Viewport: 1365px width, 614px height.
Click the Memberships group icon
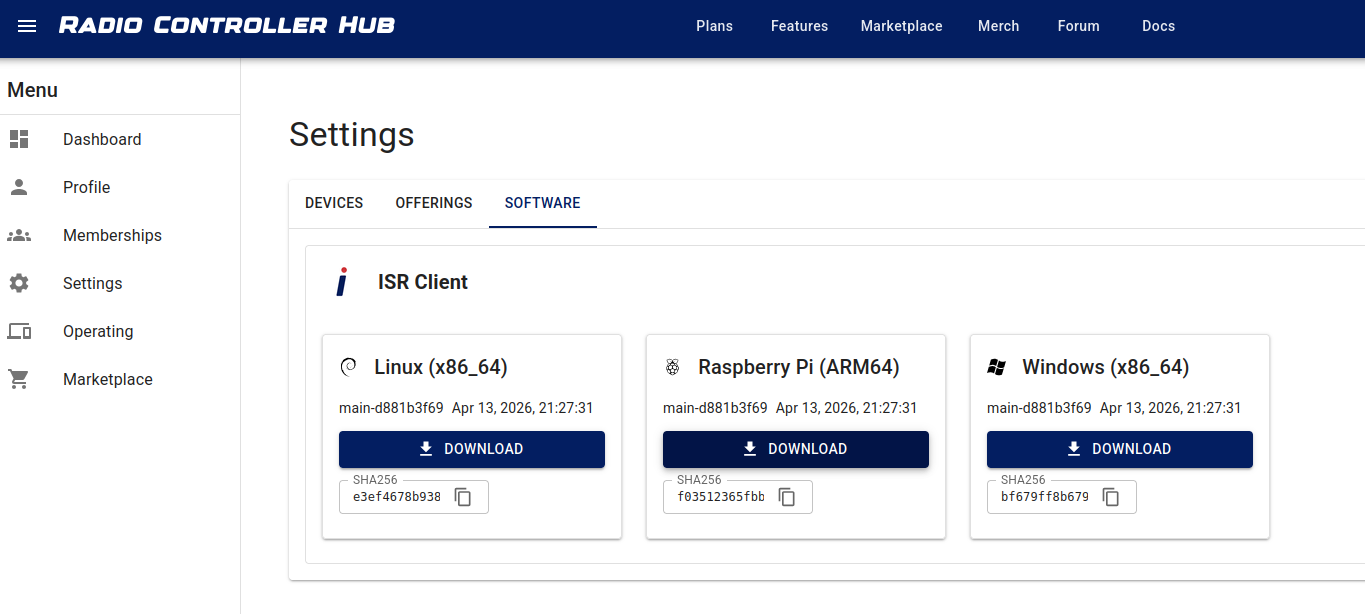19,235
